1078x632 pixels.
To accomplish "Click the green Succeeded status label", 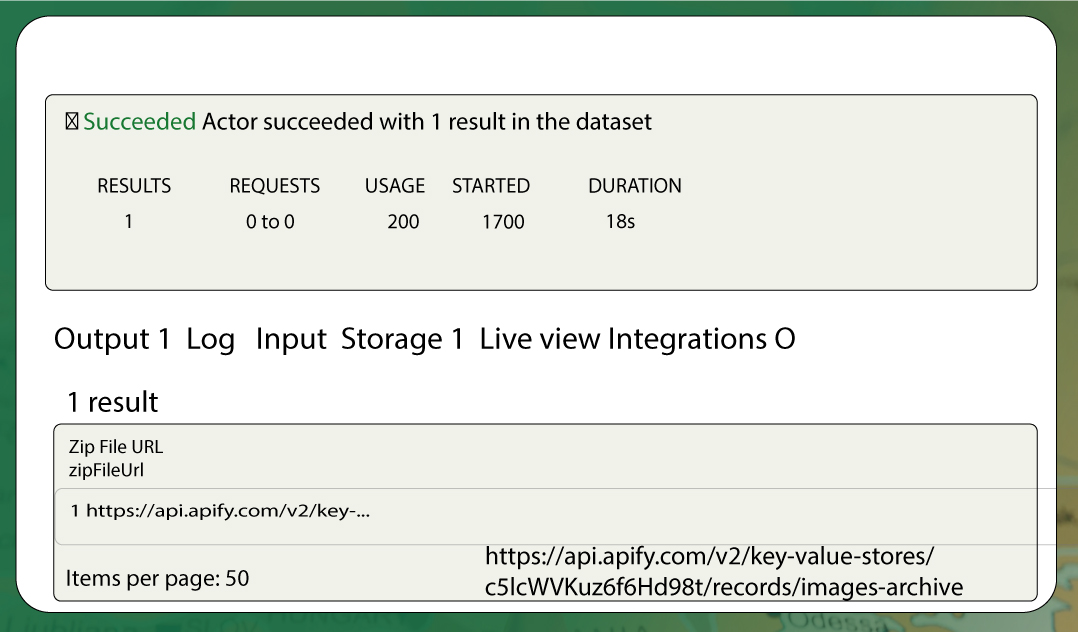I will [140, 122].
